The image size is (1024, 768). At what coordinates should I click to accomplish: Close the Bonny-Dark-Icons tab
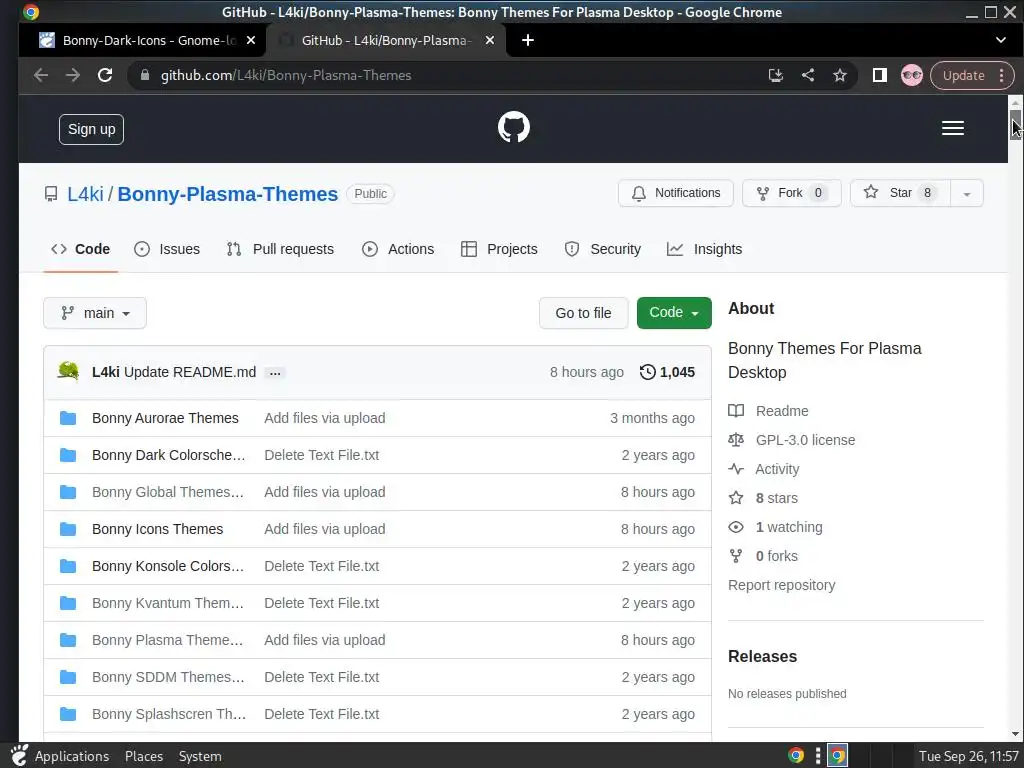[x=251, y=40]
